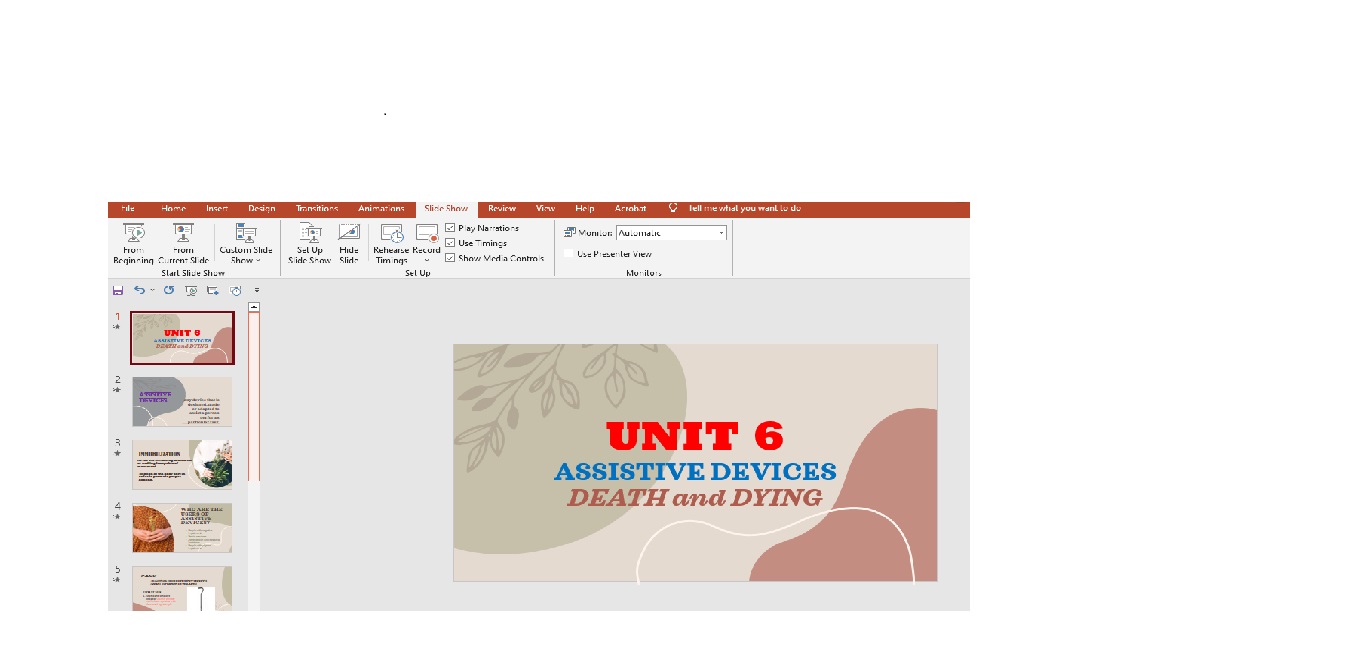Screen dimensions: 1357x670
Task: Click the Start From Beginning quick access icon
Action: (x=191, y=291)
